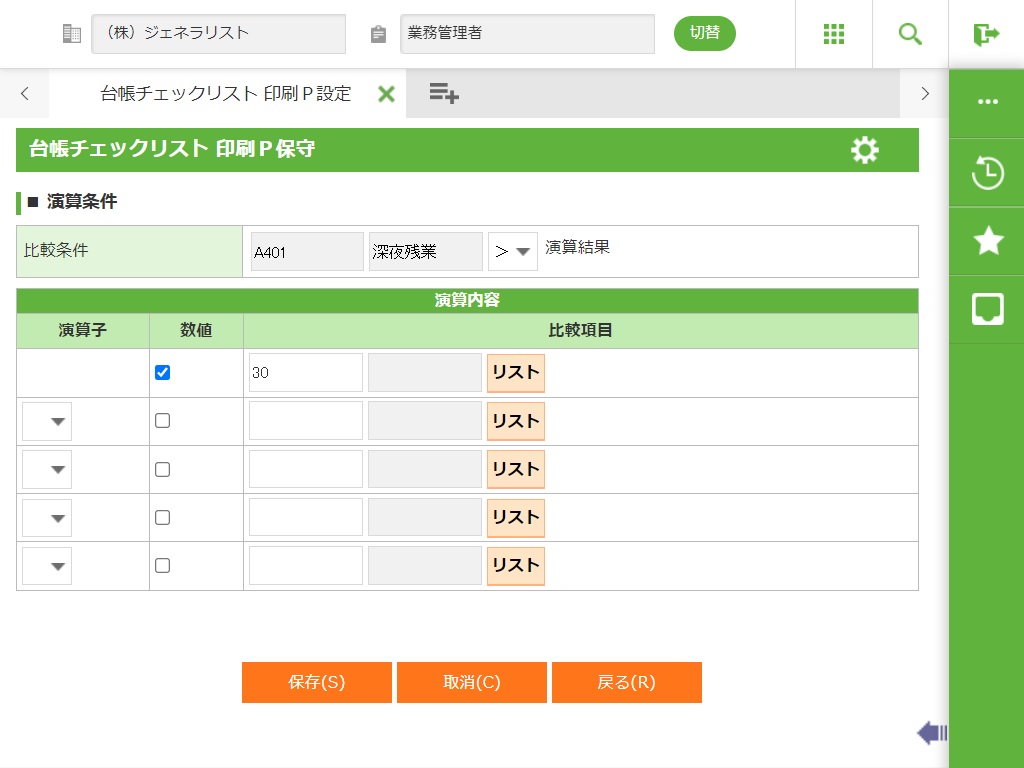Click the three-dots more sidebar icon
The image size is (1024, 768).
987,102
